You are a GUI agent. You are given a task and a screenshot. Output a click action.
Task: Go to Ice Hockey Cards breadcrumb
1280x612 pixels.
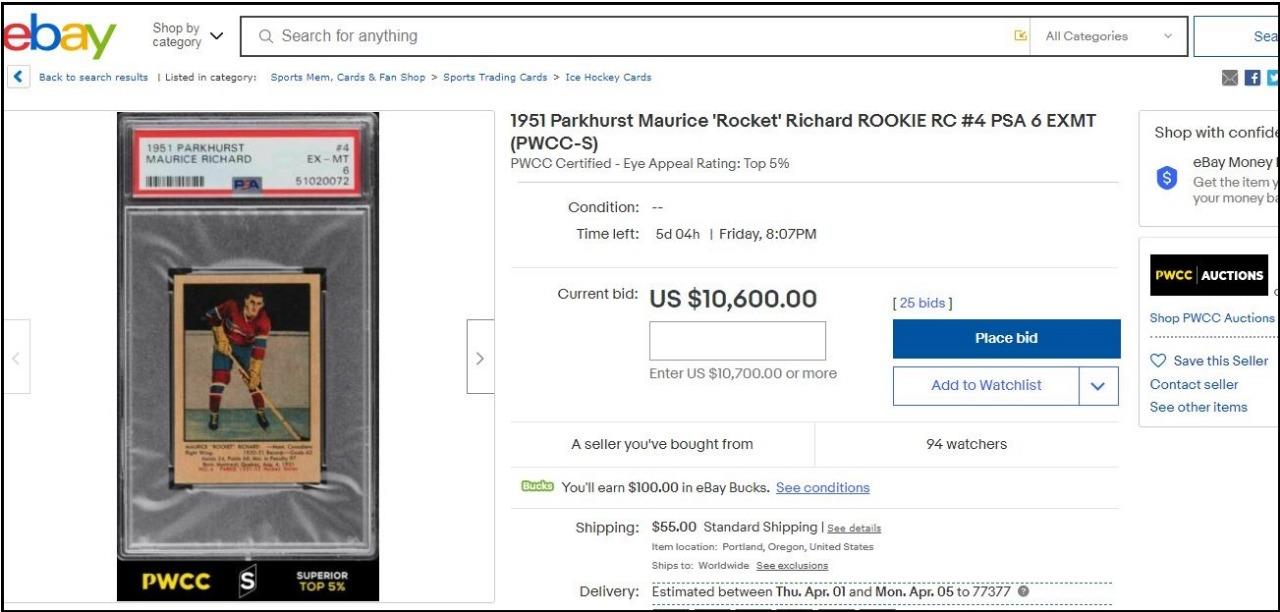point(608,77)
